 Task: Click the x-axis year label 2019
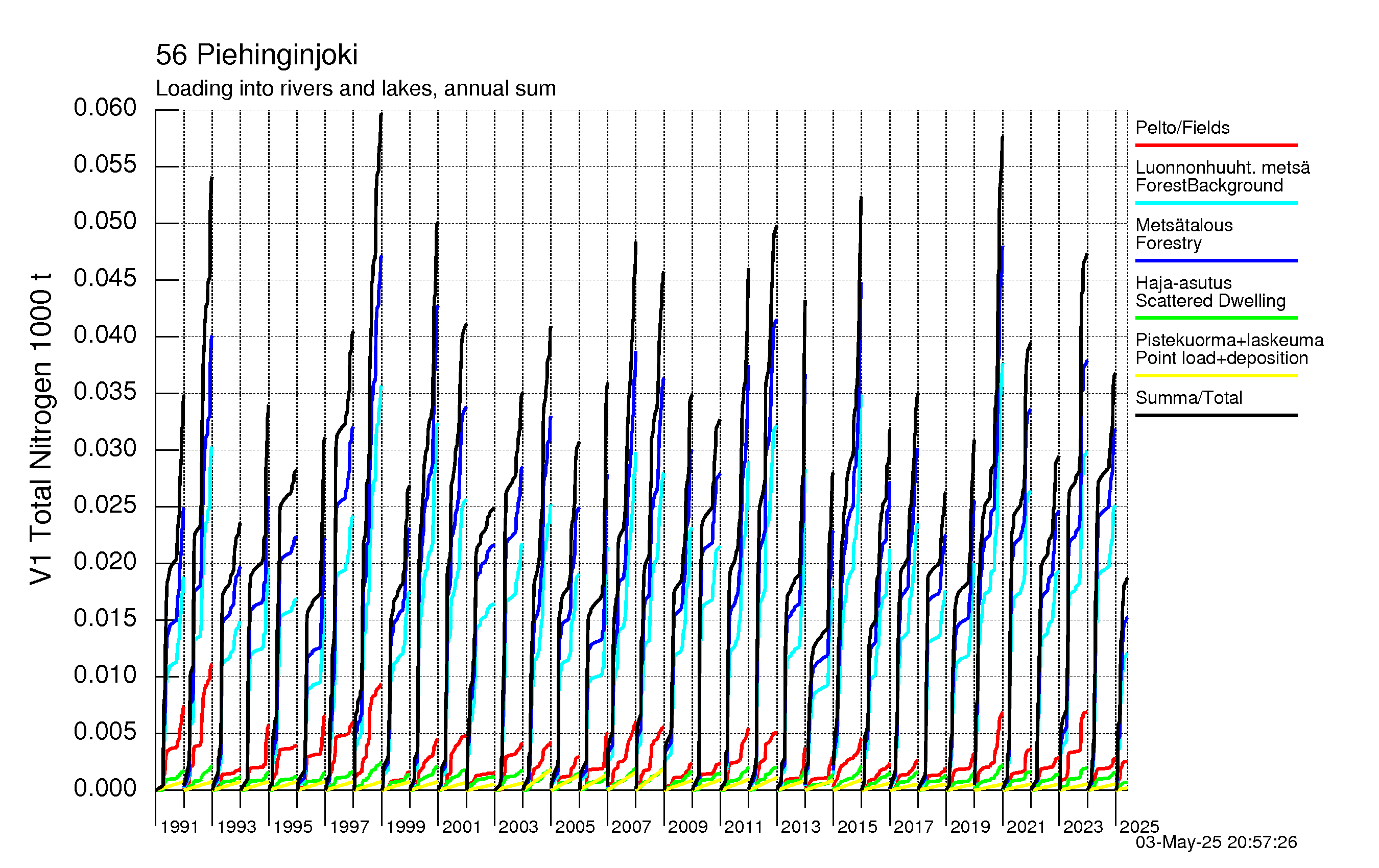click(970, 827)
